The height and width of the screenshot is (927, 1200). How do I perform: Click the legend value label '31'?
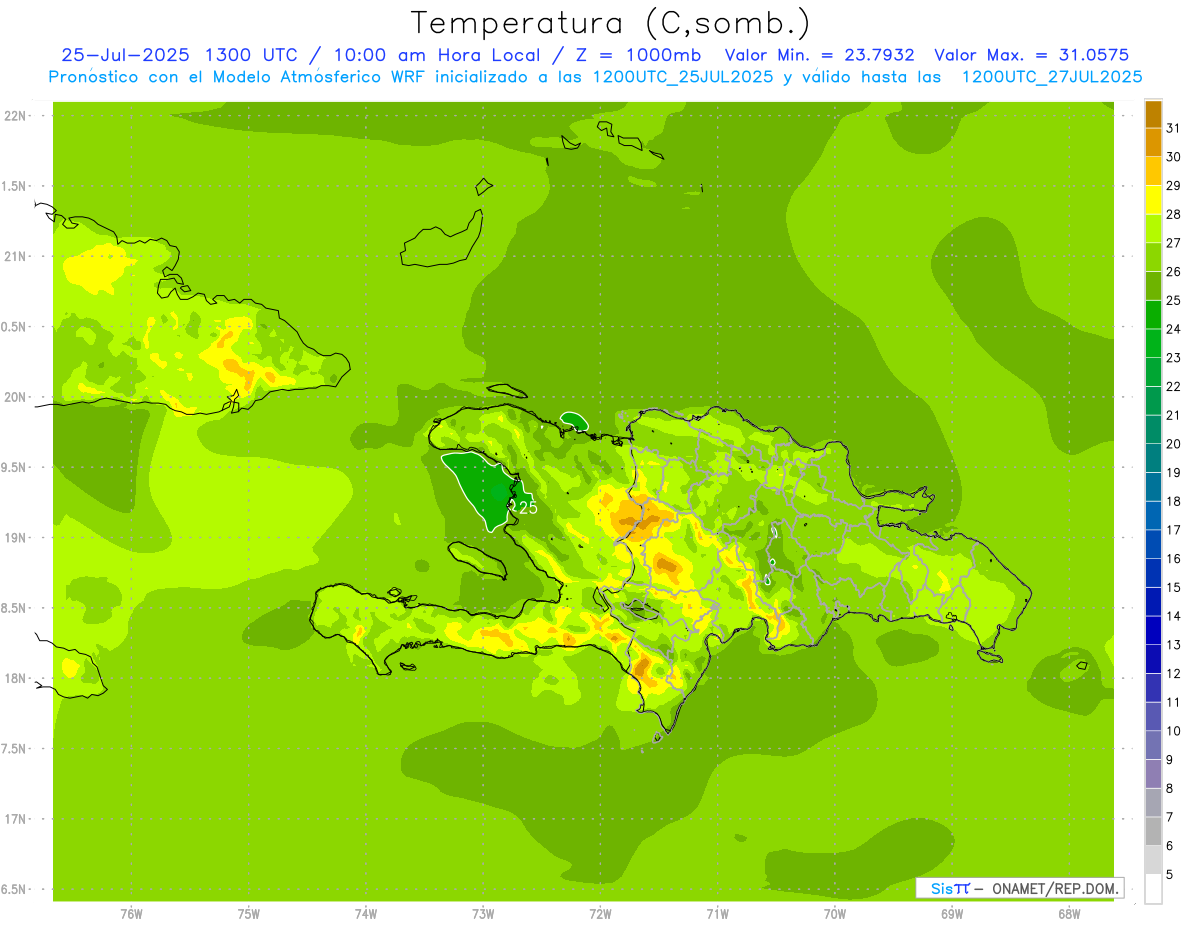point(1174,128)
